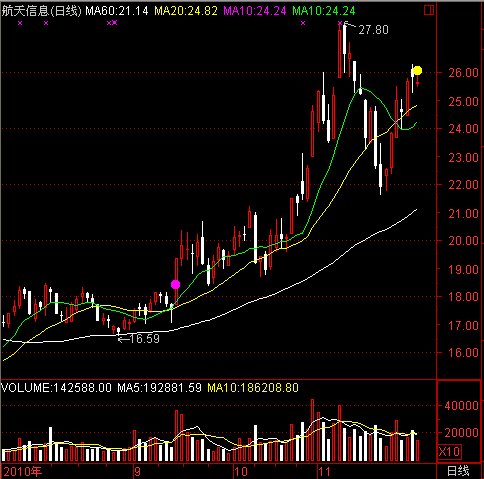
Task: Click the 16.59 low price annotation
Action: [144, 339]
